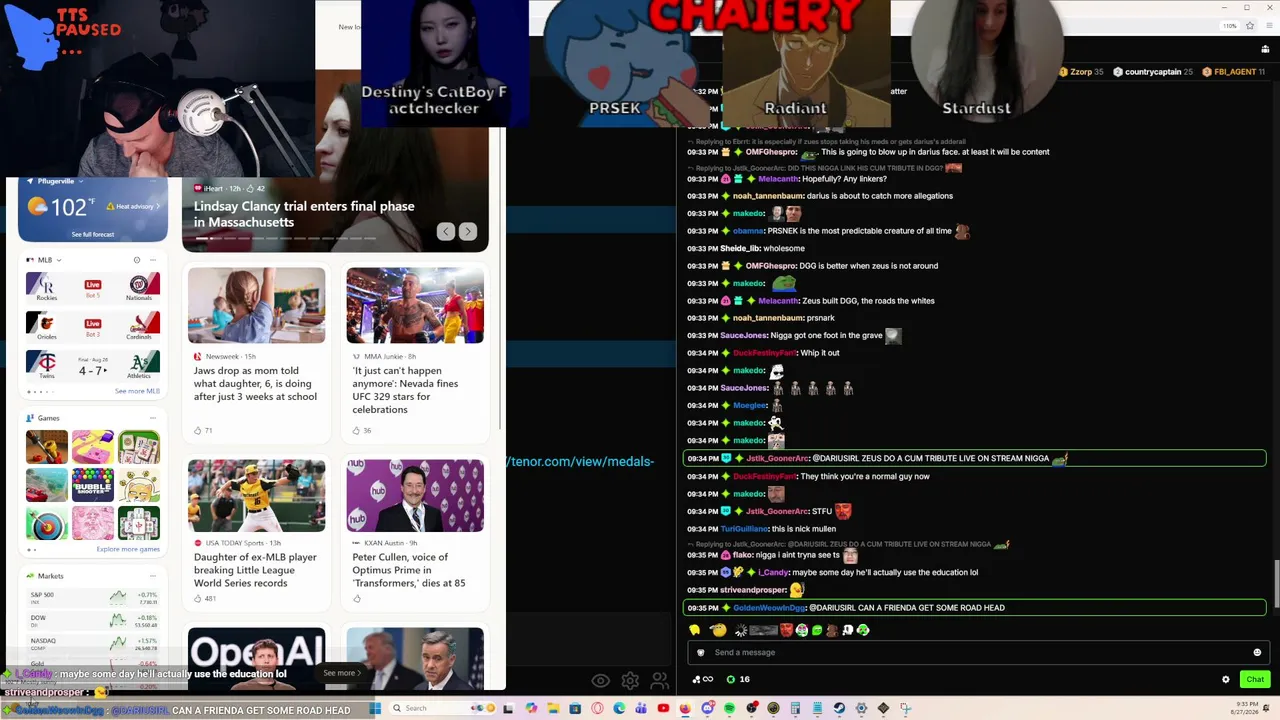Open the Rockies vs Nationals live game
1280x720 pixels.
pos(93,287)
